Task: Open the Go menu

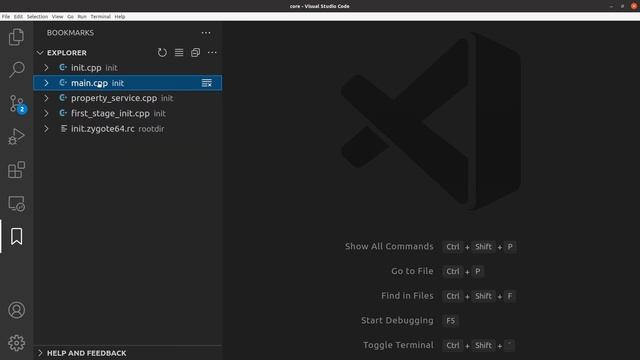Action: point(70,17)
